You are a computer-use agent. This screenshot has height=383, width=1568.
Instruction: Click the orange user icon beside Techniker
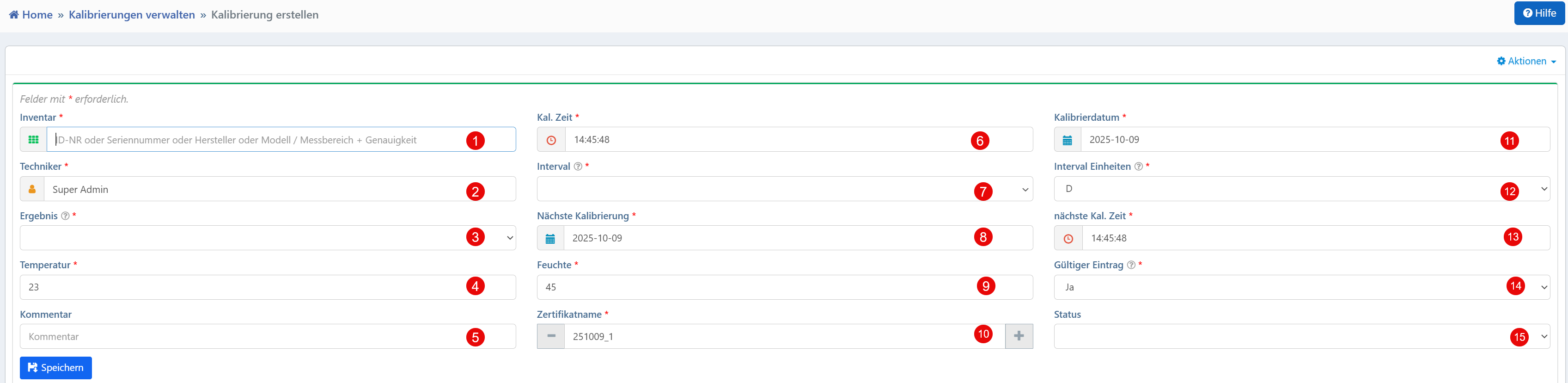32,189
